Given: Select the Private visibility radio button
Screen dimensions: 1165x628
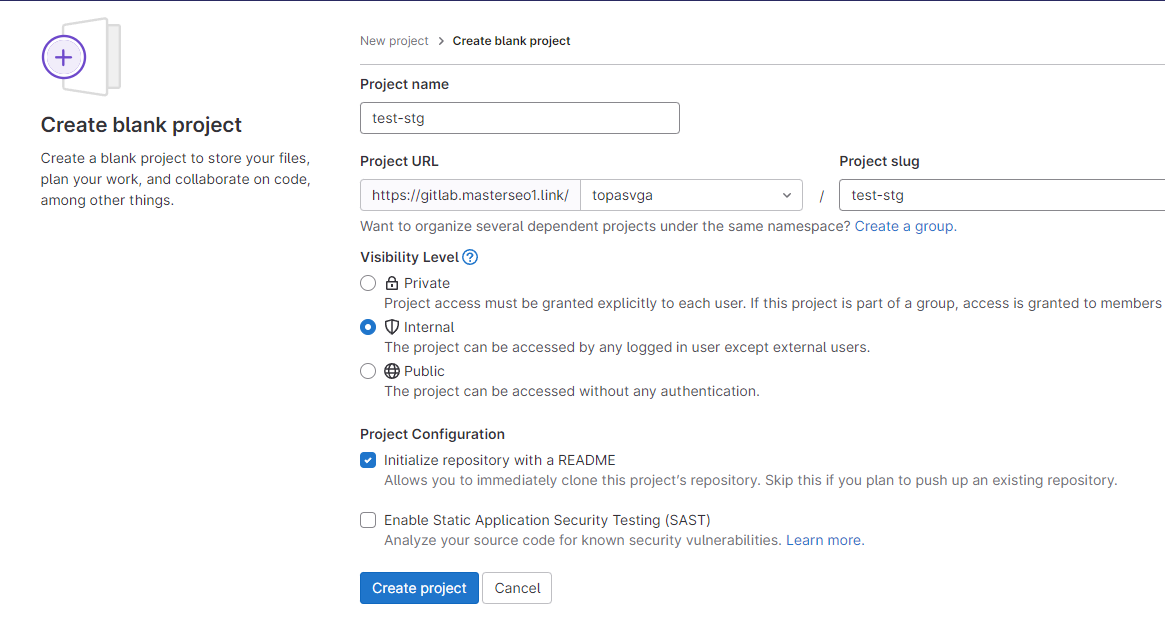Looking at the screenshot, I should click(368, 283).
